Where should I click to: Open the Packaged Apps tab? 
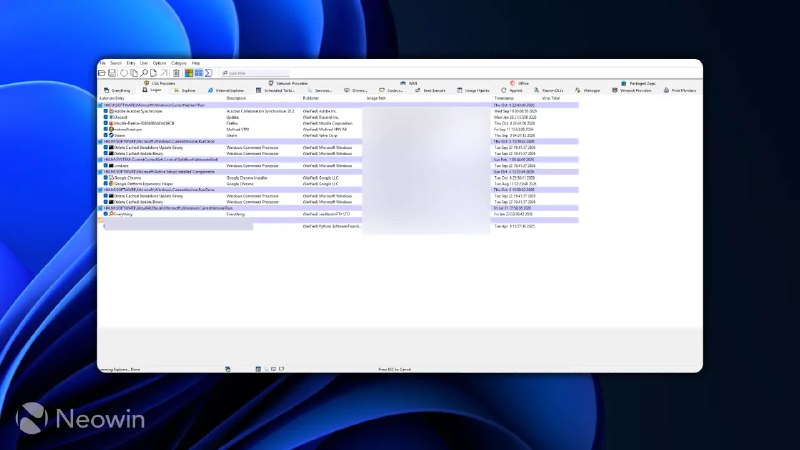638,83
